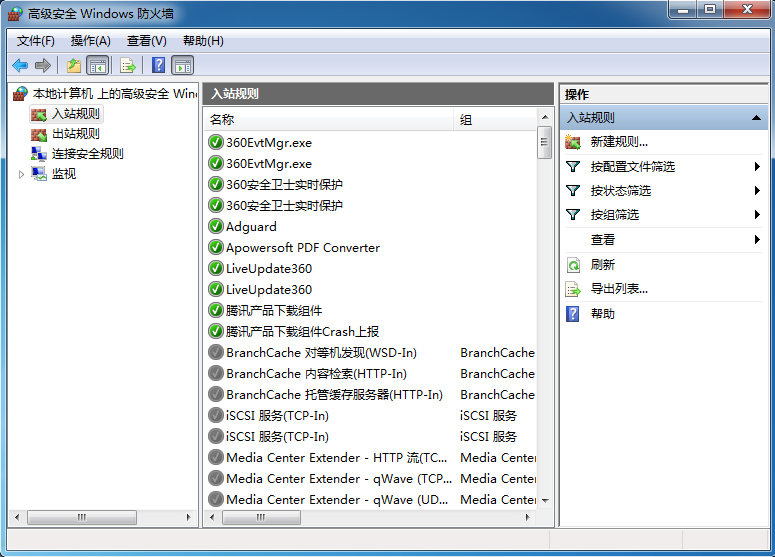Viewport: 775px width, 557px height.
Task: Expand the 监视 tree node arrow
Action: (21, 174)
